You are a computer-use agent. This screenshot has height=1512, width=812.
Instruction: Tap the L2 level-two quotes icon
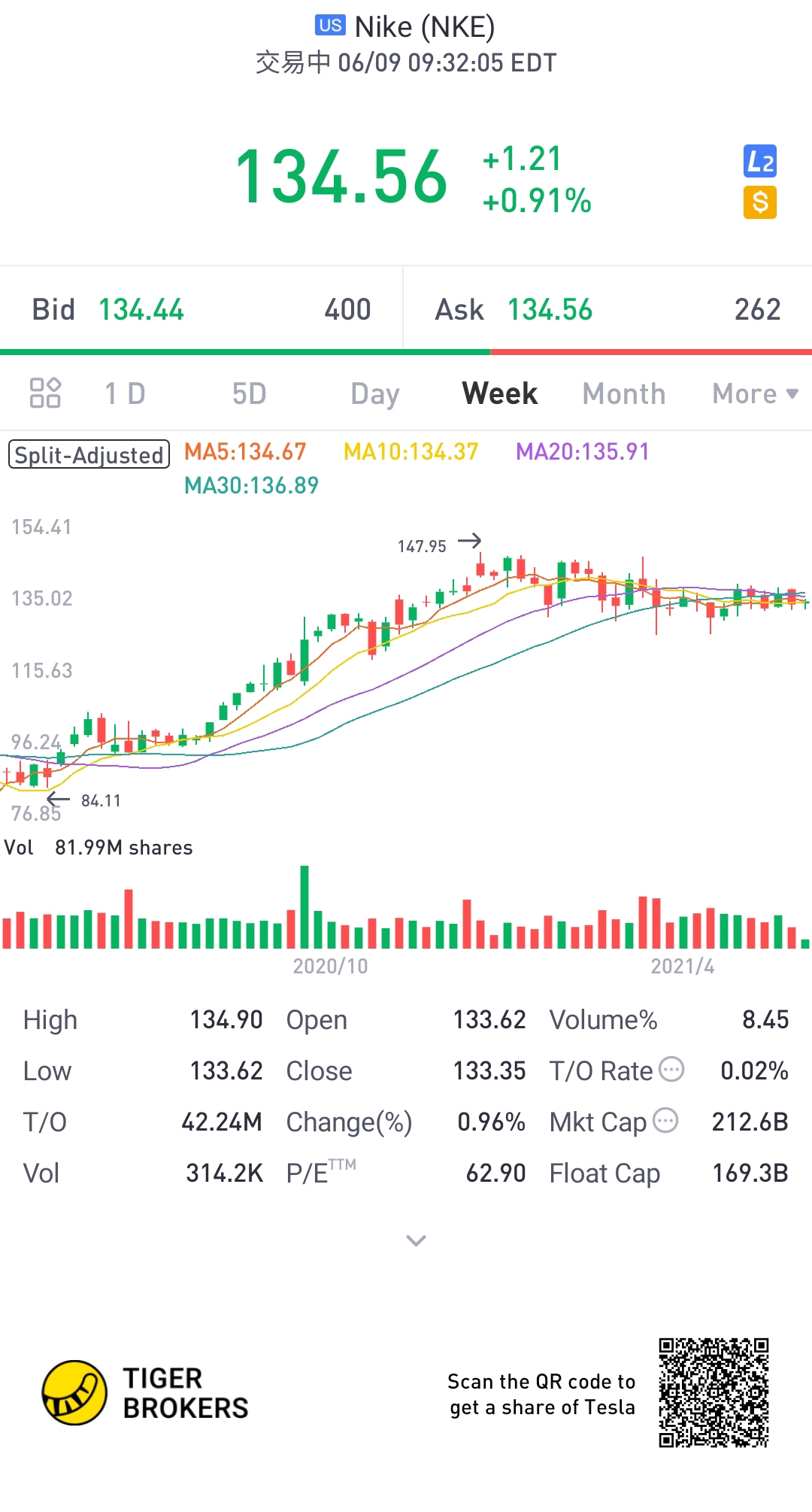760,161
